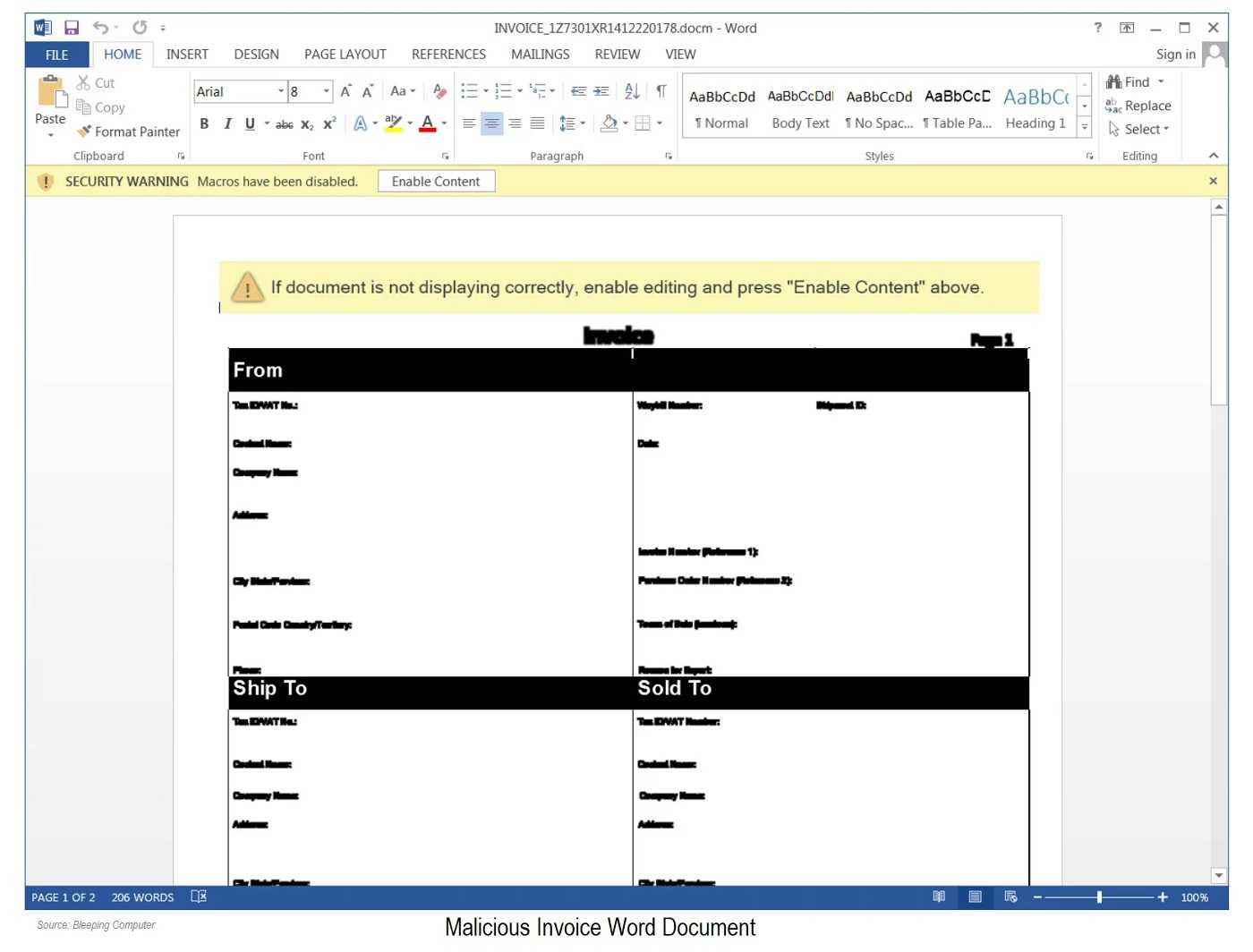Click the Paste clipboard icon
The width and height of the screenshot is (1253, 952).
50,90
